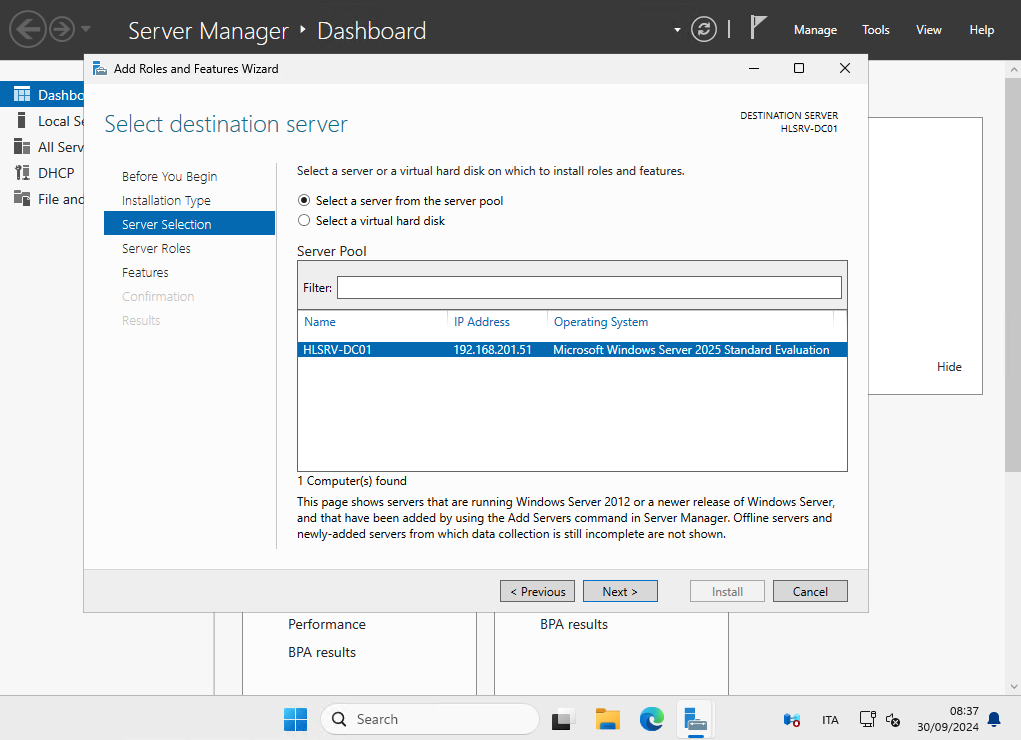
Task: Open the DHCP sidebar icon
Action: pos(22,173)
